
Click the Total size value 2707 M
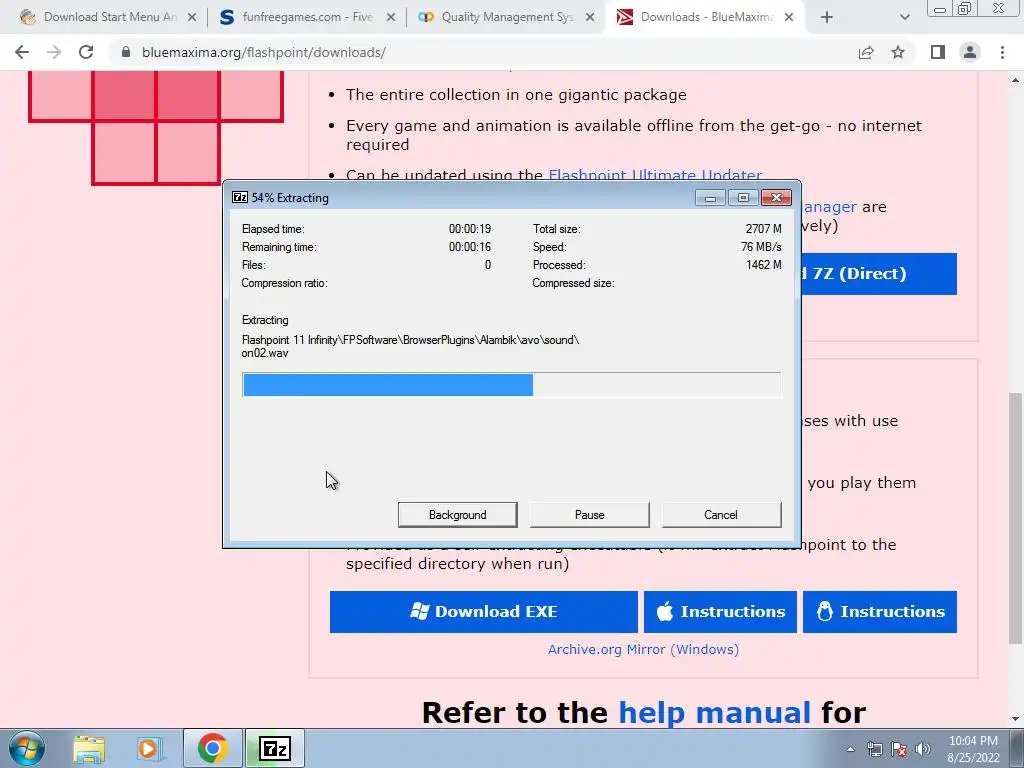[763, 229]
